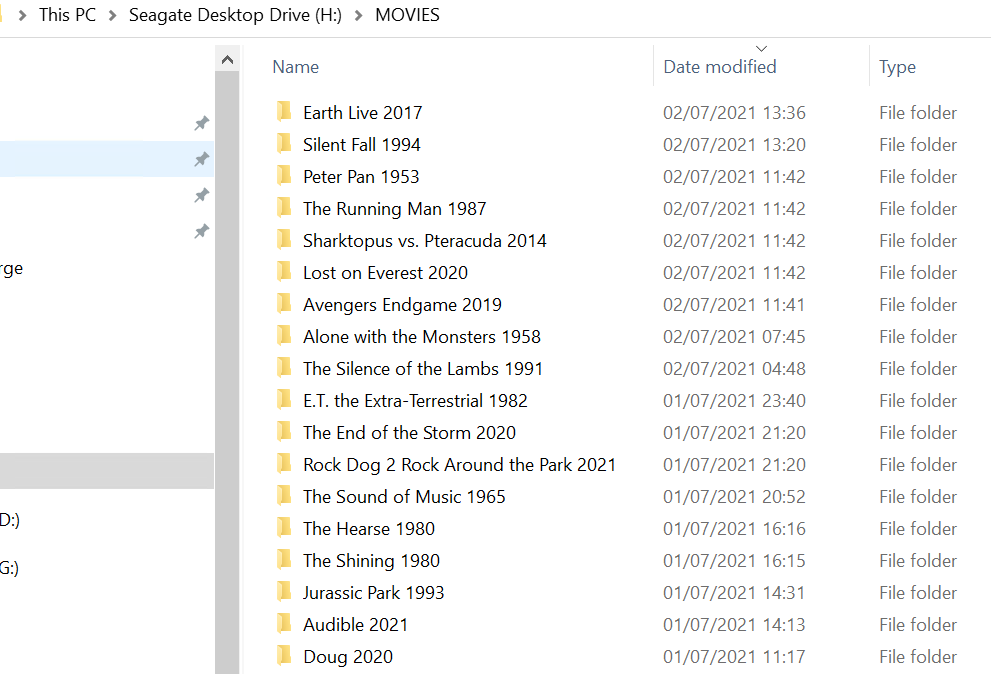Viewport: 991px width, 674px height.
Task: Select Doug 2020 name
Action: 348,657
